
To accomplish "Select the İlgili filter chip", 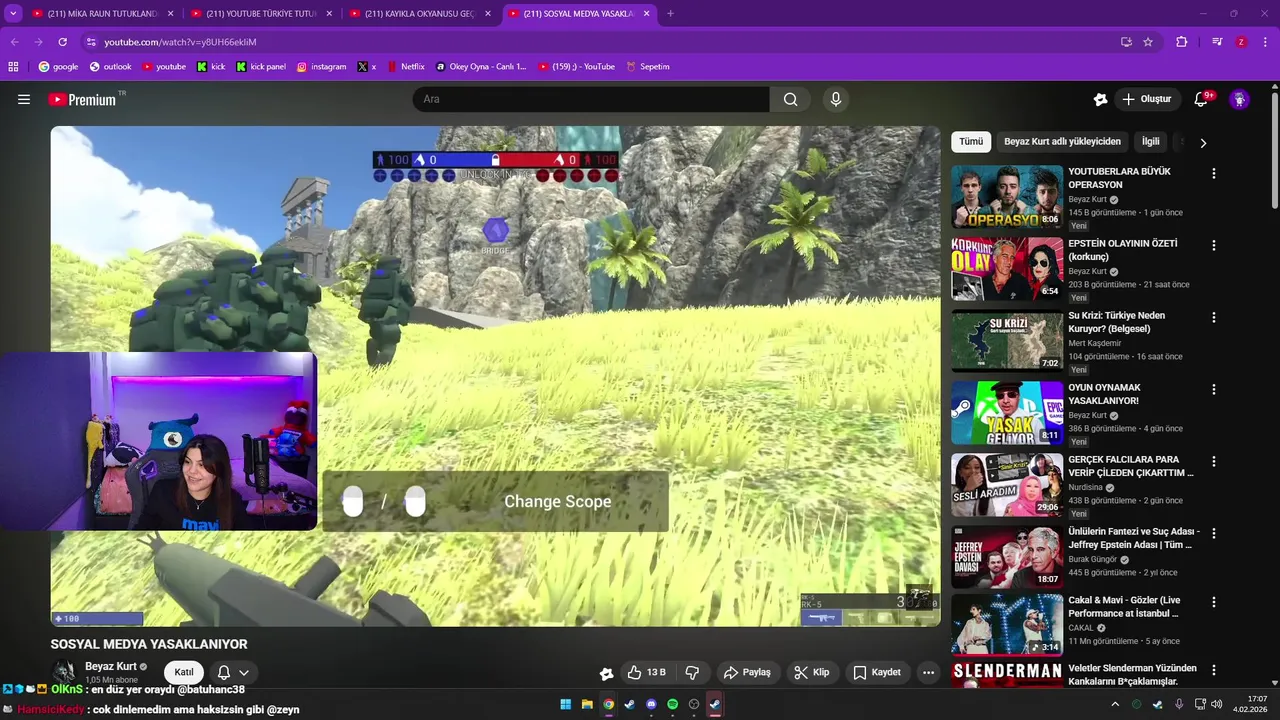I will [1151, 142].
